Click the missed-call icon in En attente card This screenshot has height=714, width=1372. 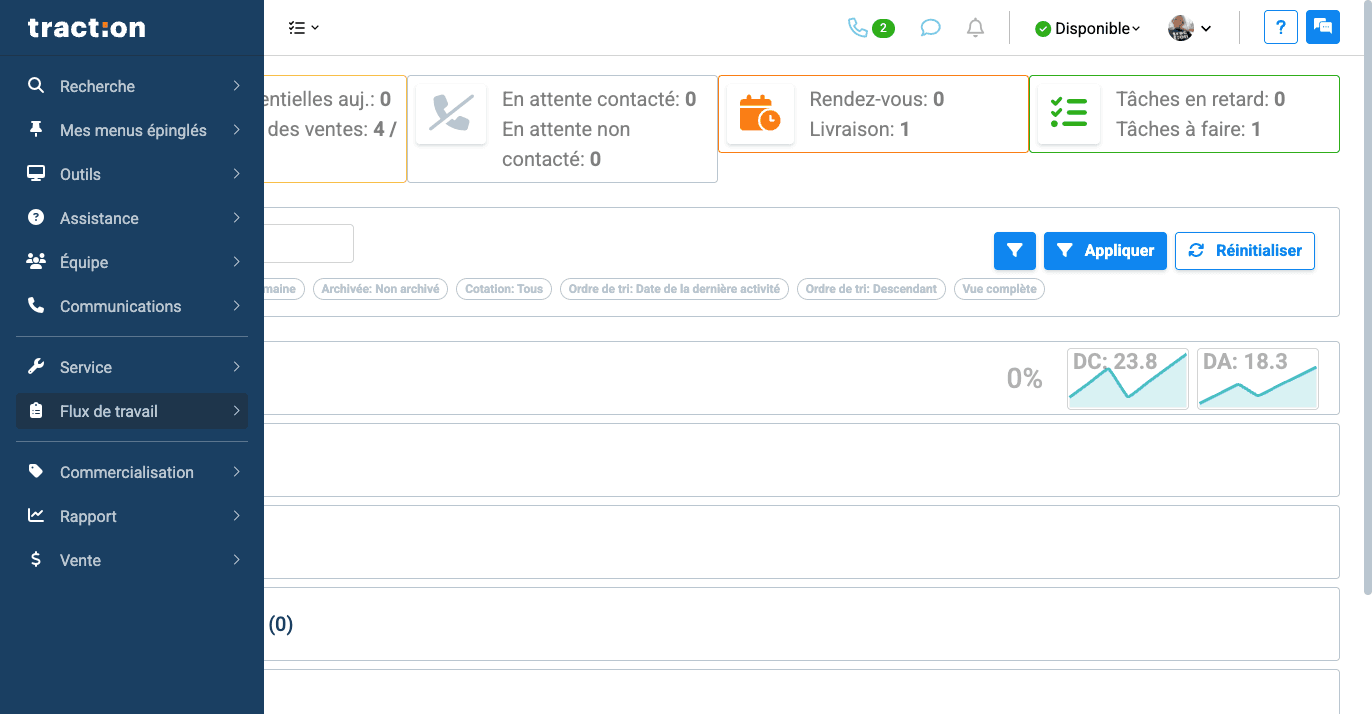(x=451, y=114)
